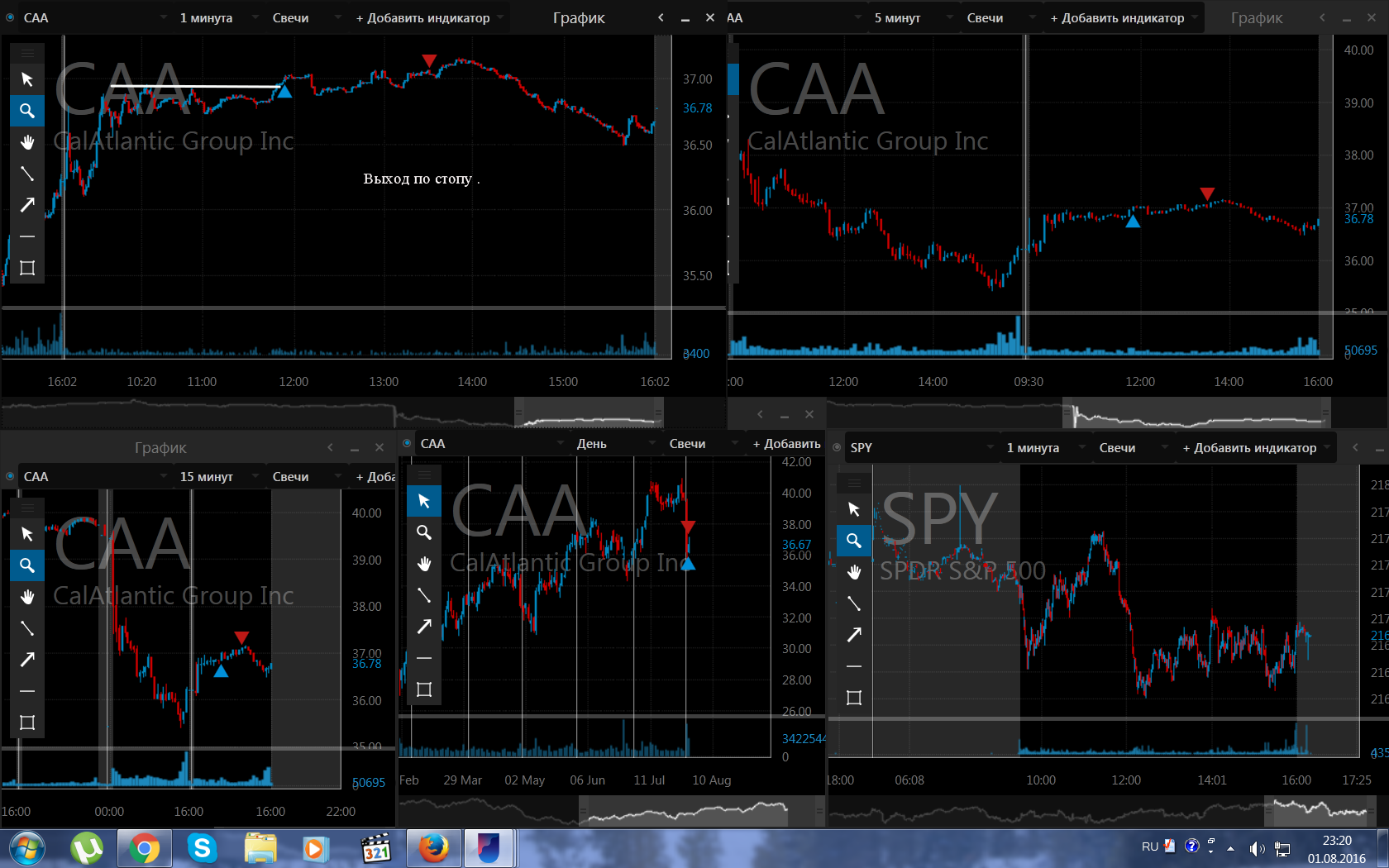The image size is (1389, 868).
Task: Open 'Свечи' dropdown in 5-minute chart
Action: tap(1000, 17)
